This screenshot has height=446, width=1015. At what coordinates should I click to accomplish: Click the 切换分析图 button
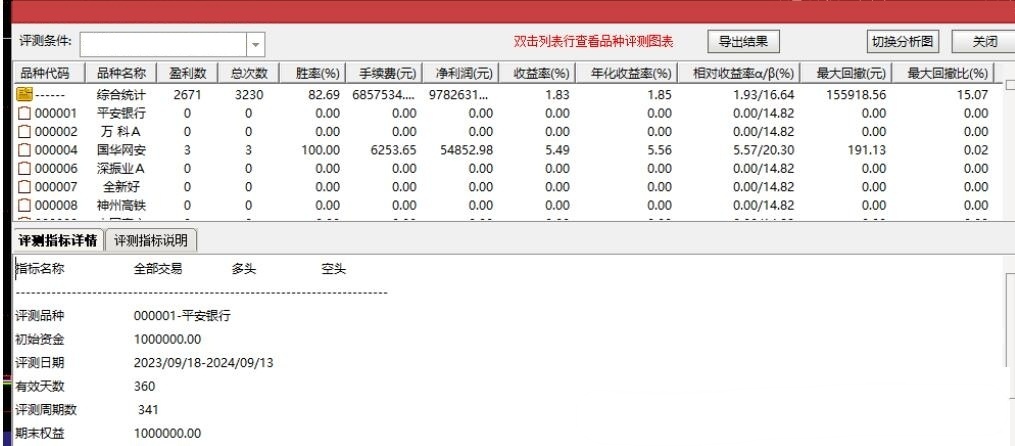pyautogui.click(x=901, y=42)
